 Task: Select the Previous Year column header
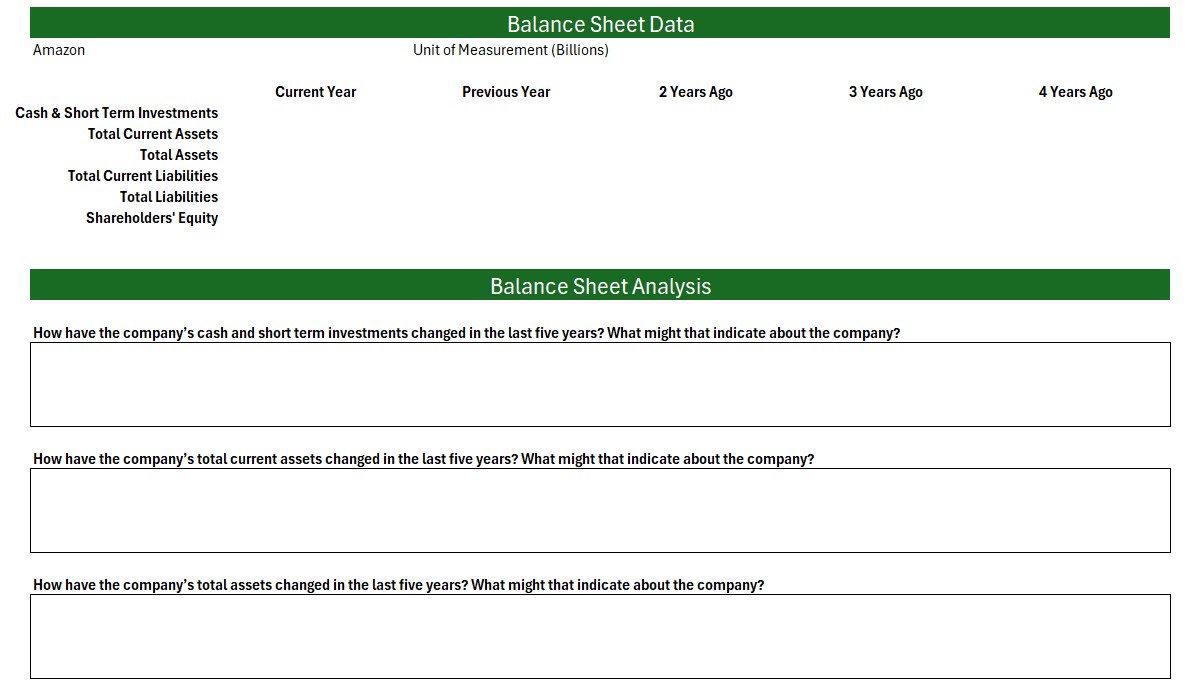click(505, 91)
